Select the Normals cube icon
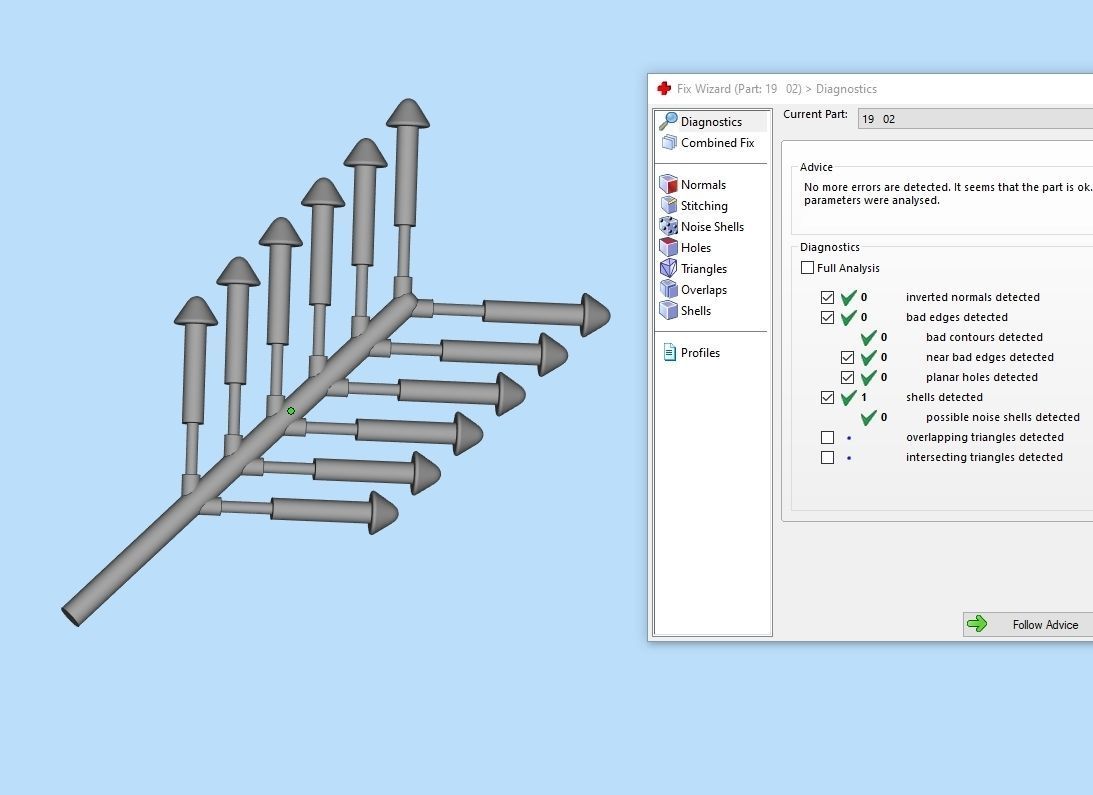1093x795 pixels. point(668,184)
